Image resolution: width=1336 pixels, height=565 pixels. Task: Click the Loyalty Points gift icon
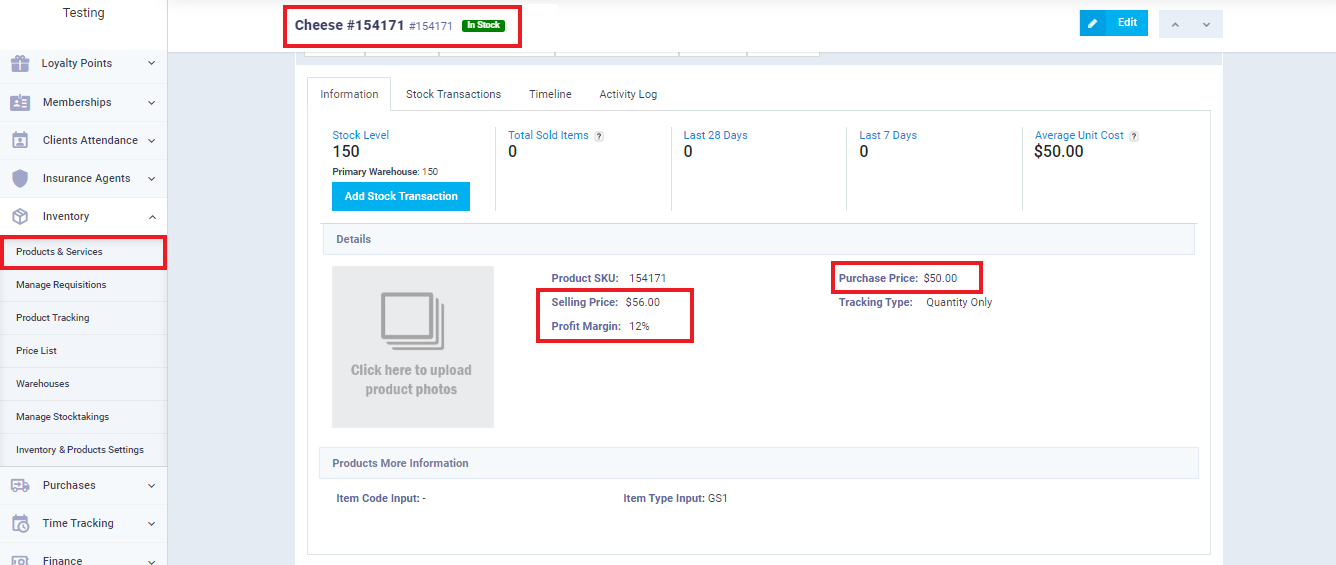tap(20, 64)
